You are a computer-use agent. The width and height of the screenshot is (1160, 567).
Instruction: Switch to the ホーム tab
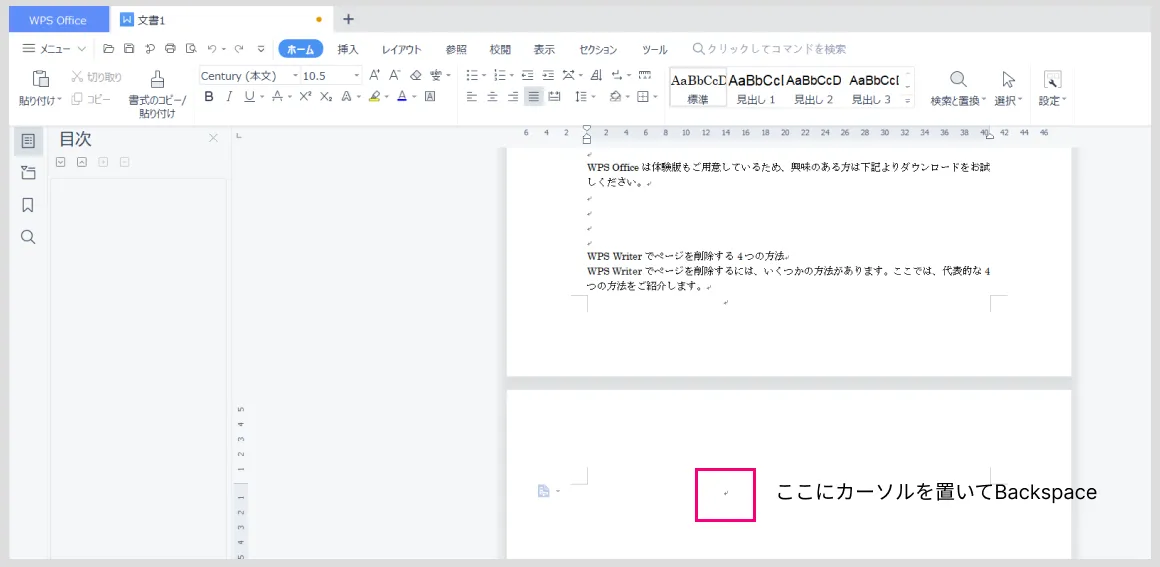(x=300, y=49)
